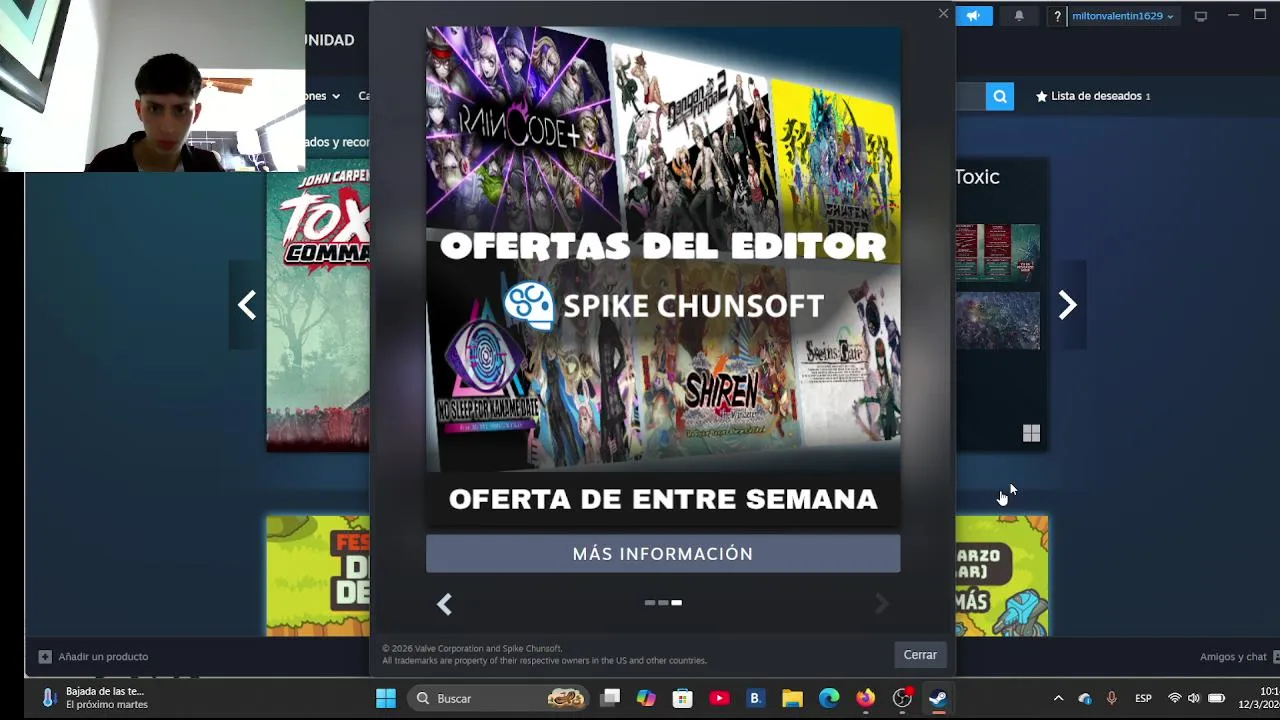Switch to Big Picture mode monitor icon
This screenshot has width=1280, height=720.
point(1201,16)
